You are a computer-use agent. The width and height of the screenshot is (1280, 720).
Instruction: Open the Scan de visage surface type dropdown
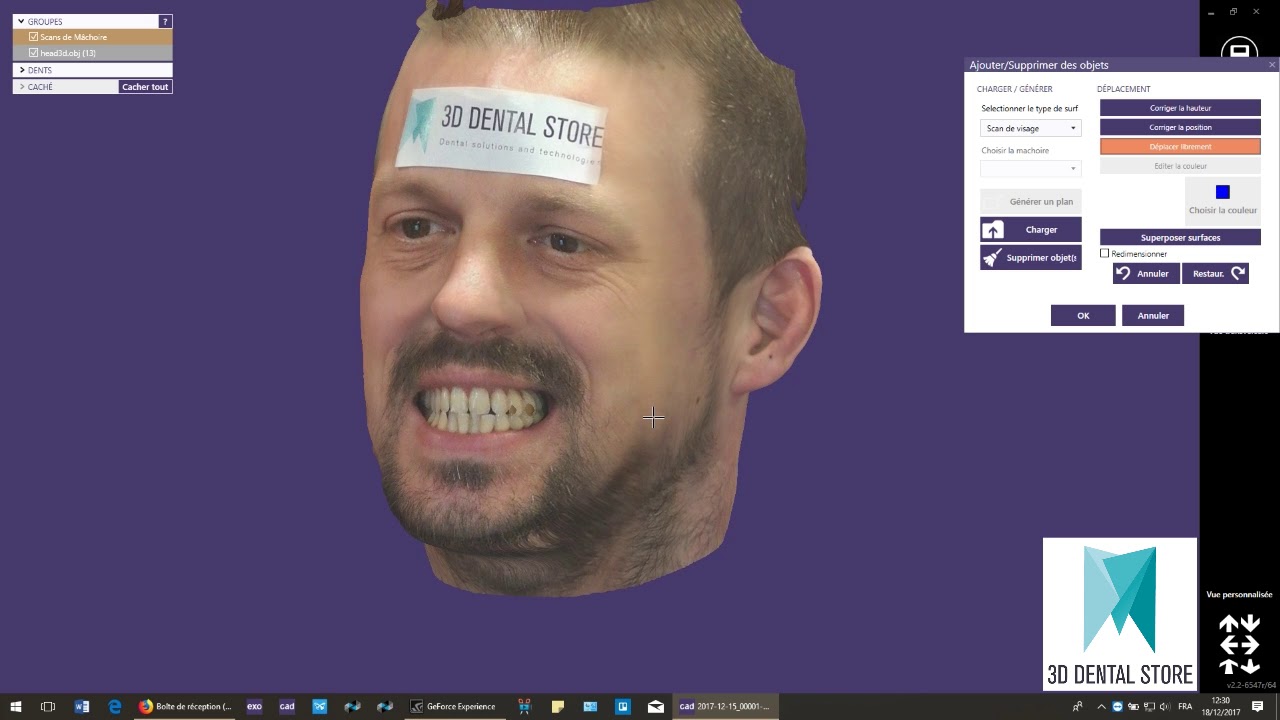coord(1031,128)
